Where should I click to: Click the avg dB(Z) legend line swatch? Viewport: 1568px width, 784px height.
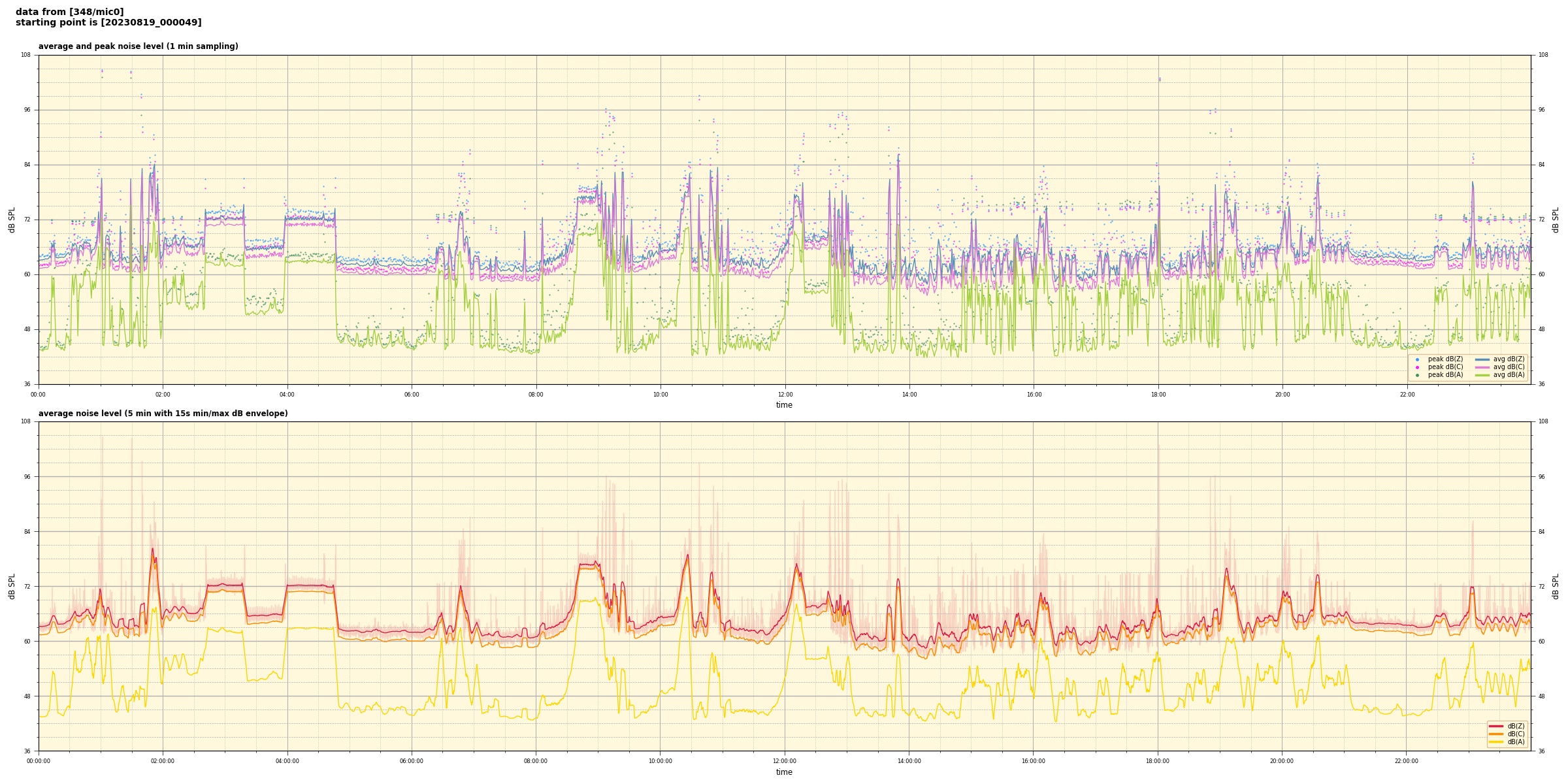click(x=1482, y=359)
